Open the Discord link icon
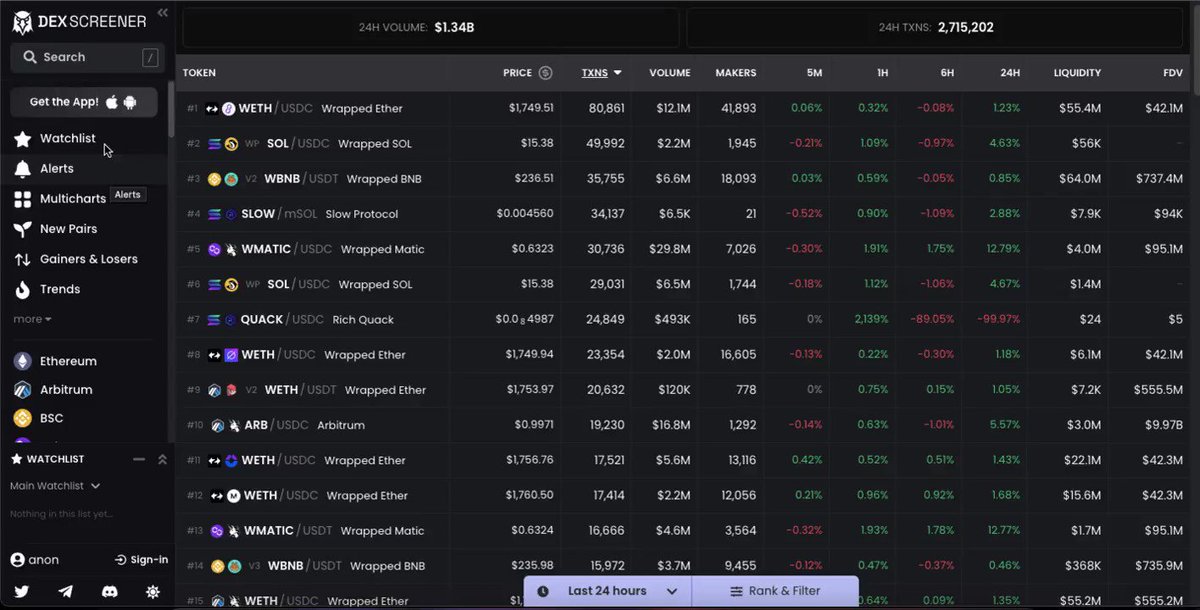1200x610 pixels. point(109,592)
